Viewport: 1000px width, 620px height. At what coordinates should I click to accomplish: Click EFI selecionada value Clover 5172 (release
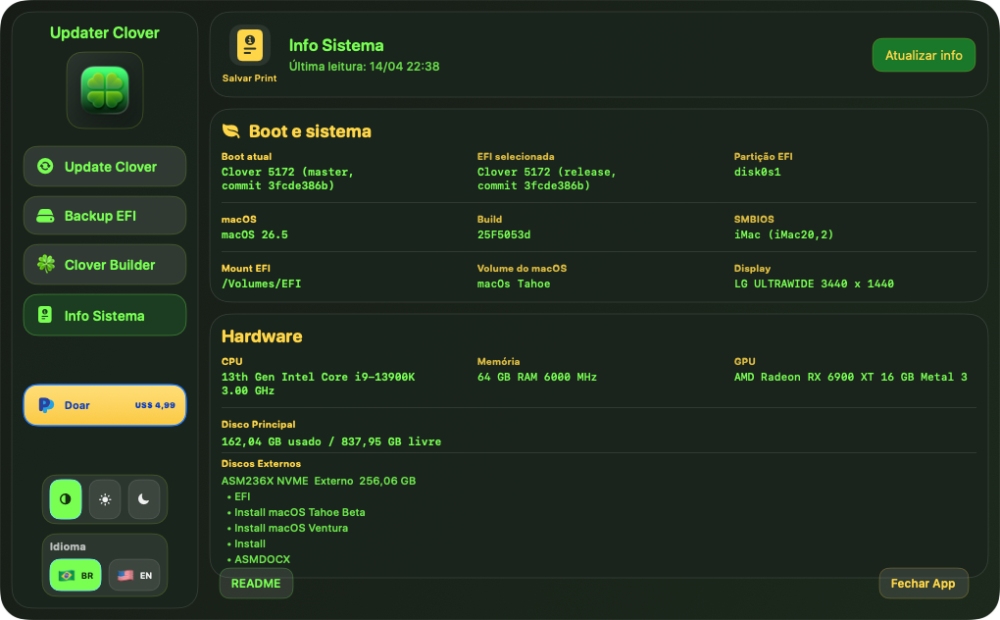pyautogui.click(x=547, y=179)
